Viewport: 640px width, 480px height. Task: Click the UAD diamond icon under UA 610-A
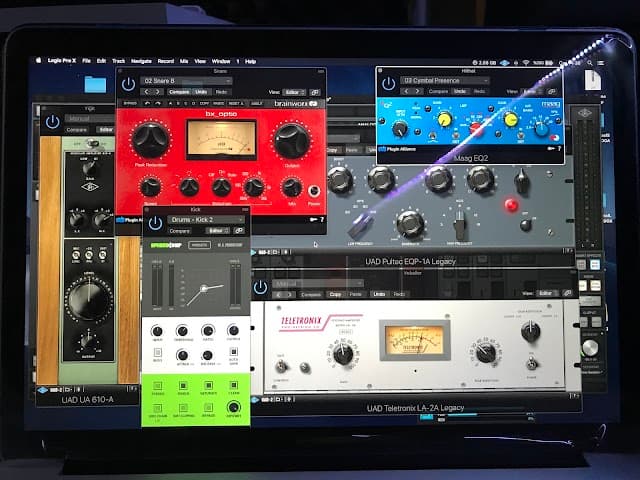[42, 390]
